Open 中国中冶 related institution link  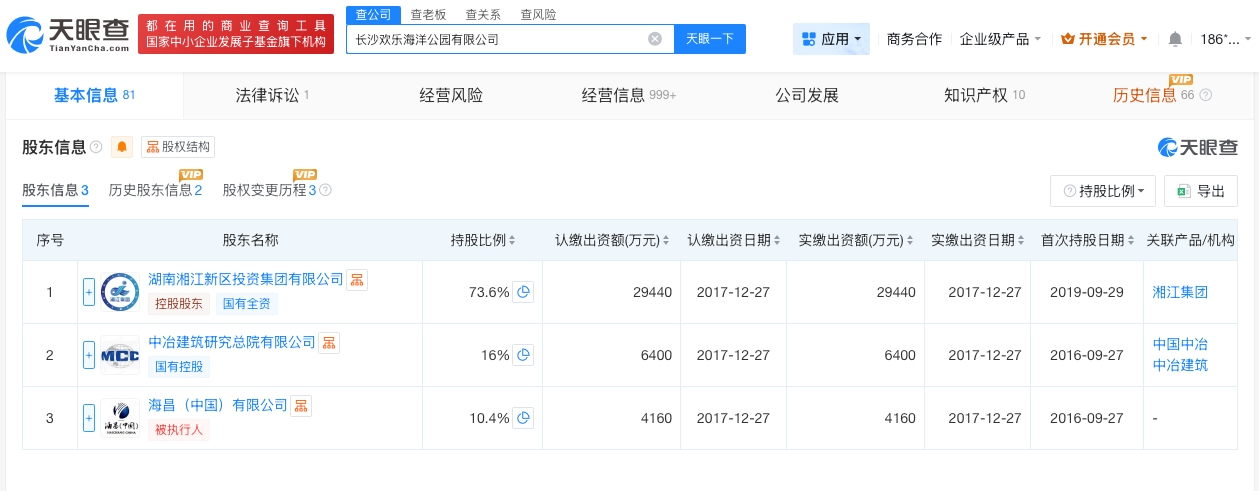pos(1180,344)
